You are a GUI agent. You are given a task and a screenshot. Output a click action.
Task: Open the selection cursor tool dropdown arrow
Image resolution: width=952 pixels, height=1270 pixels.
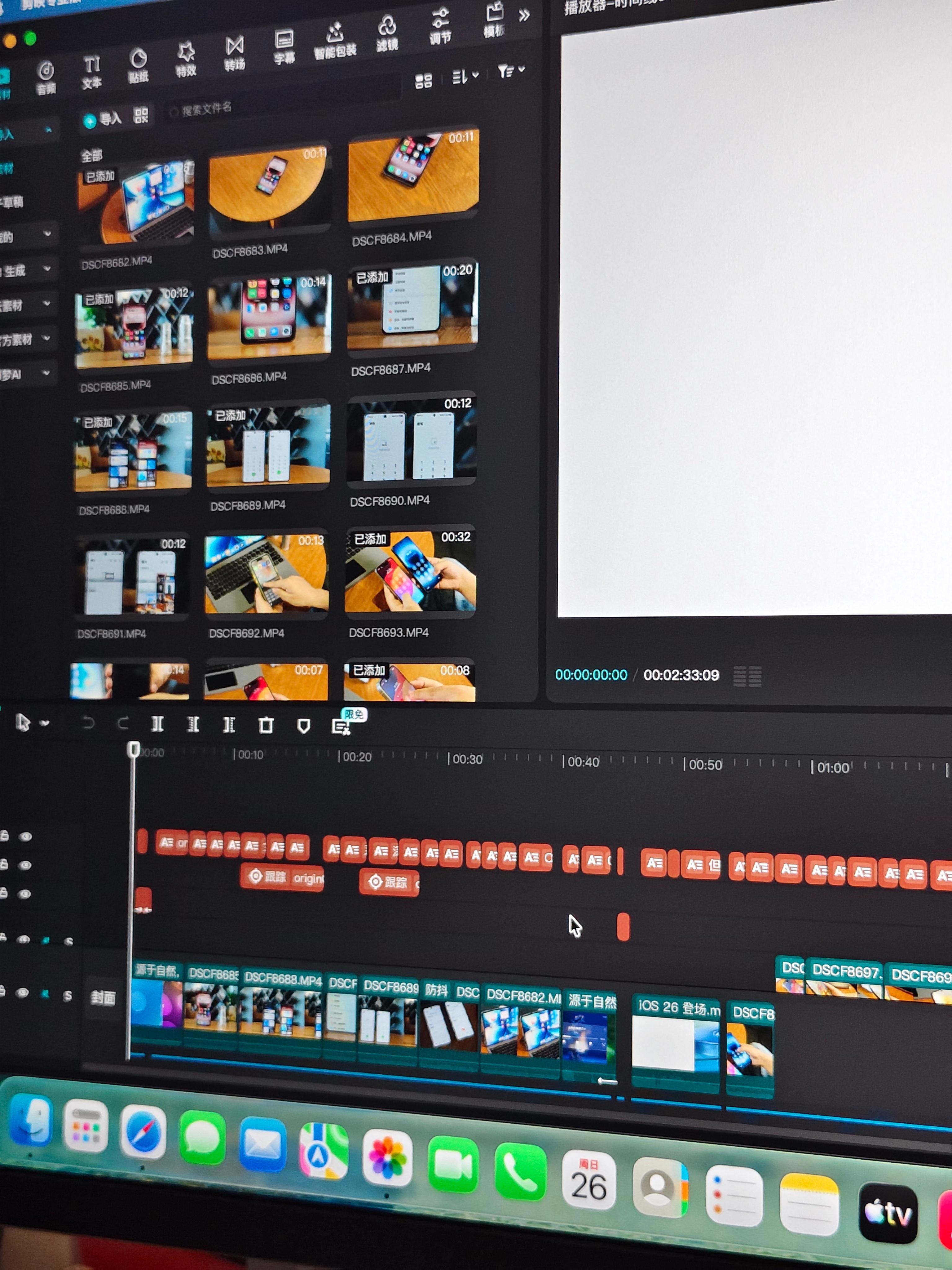(45, 723)
